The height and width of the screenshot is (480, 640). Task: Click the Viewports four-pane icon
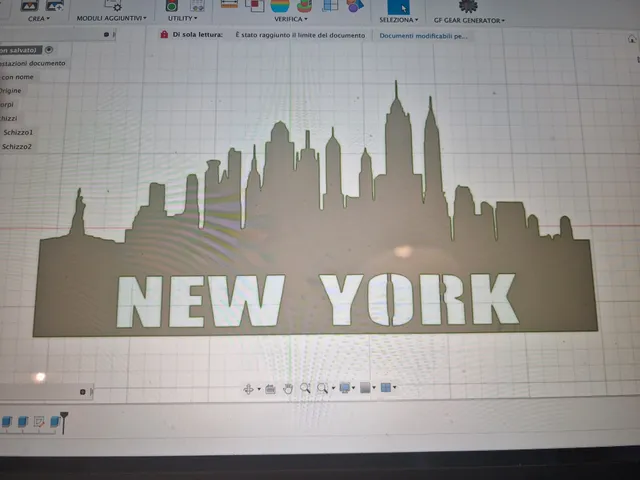point(386,387)
